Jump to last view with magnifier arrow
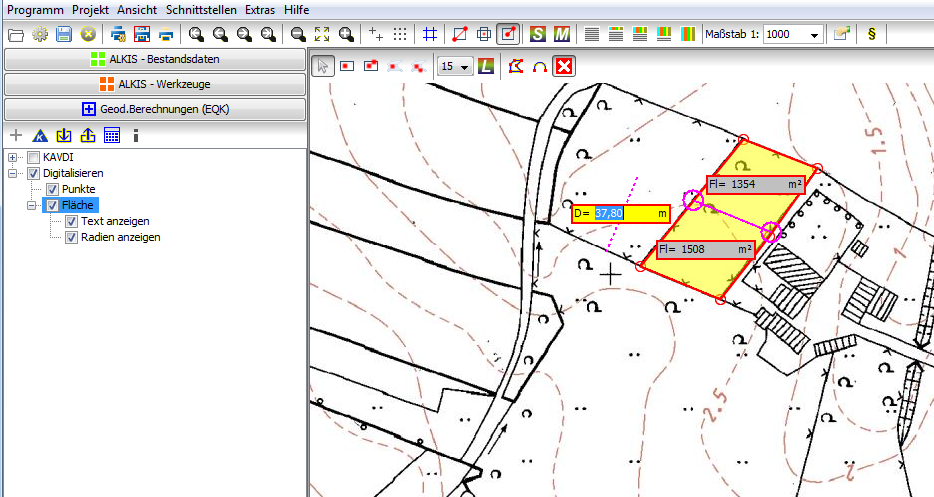 pyautogui.click(x=268, y=35)
